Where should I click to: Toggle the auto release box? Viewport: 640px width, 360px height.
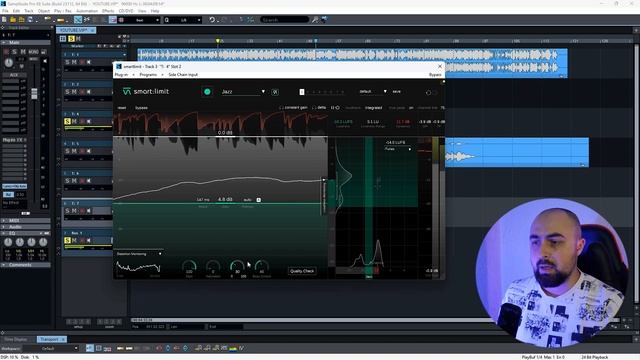pyautogui.click(x=258, y=200)
